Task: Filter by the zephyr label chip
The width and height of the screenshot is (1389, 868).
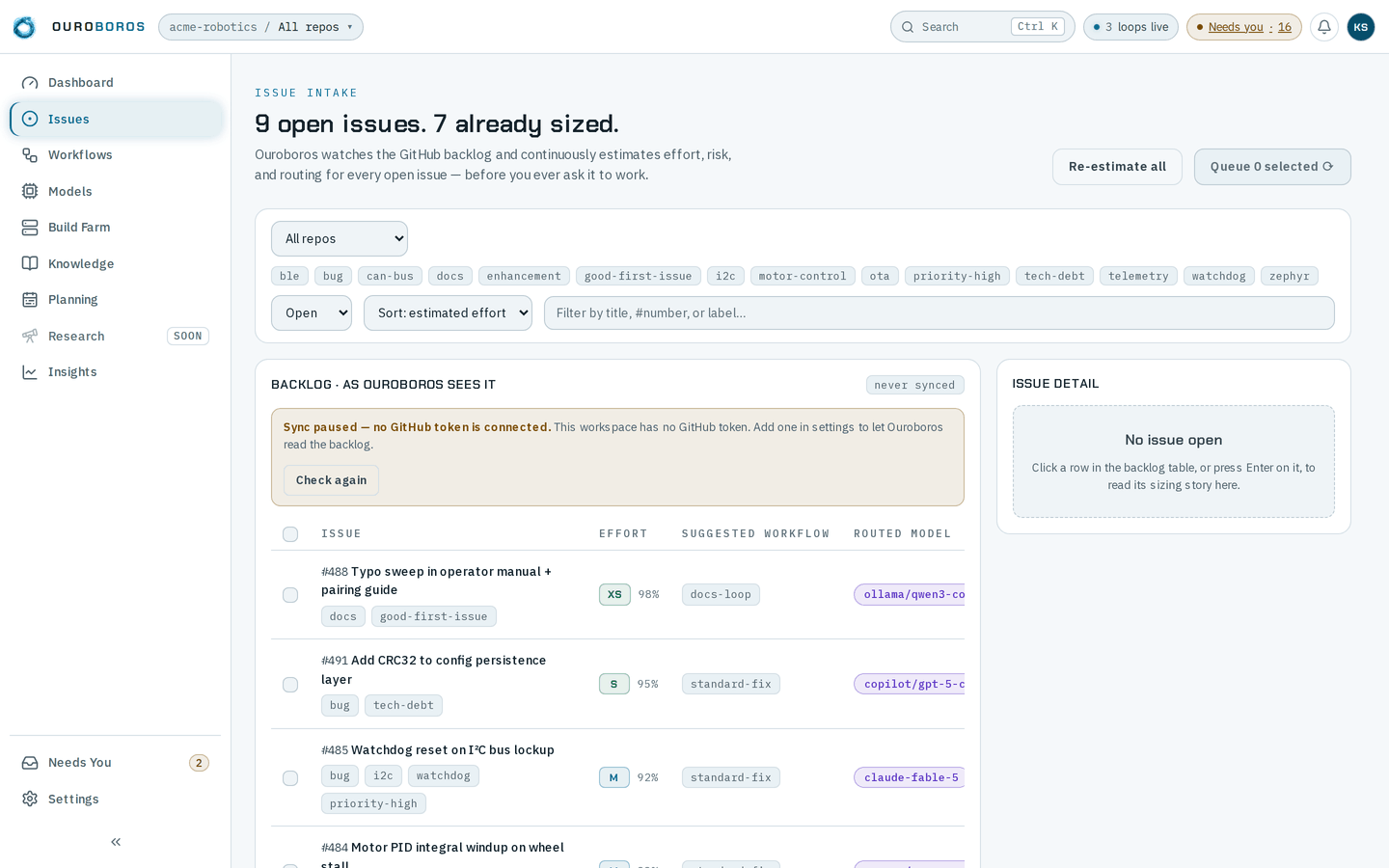Action: [x=1290, y=276]
